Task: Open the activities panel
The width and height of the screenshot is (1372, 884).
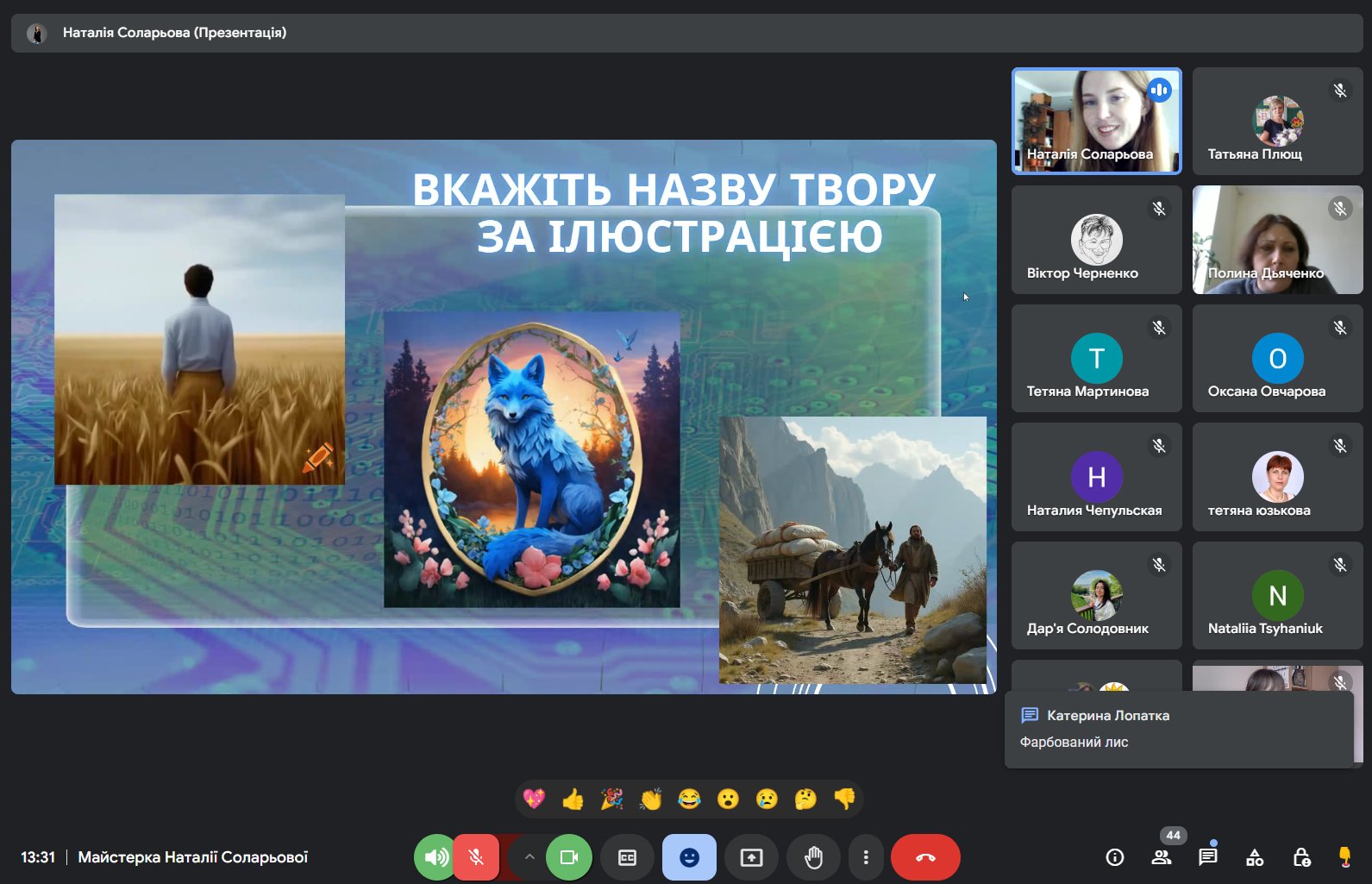Action: (1255, 857)
